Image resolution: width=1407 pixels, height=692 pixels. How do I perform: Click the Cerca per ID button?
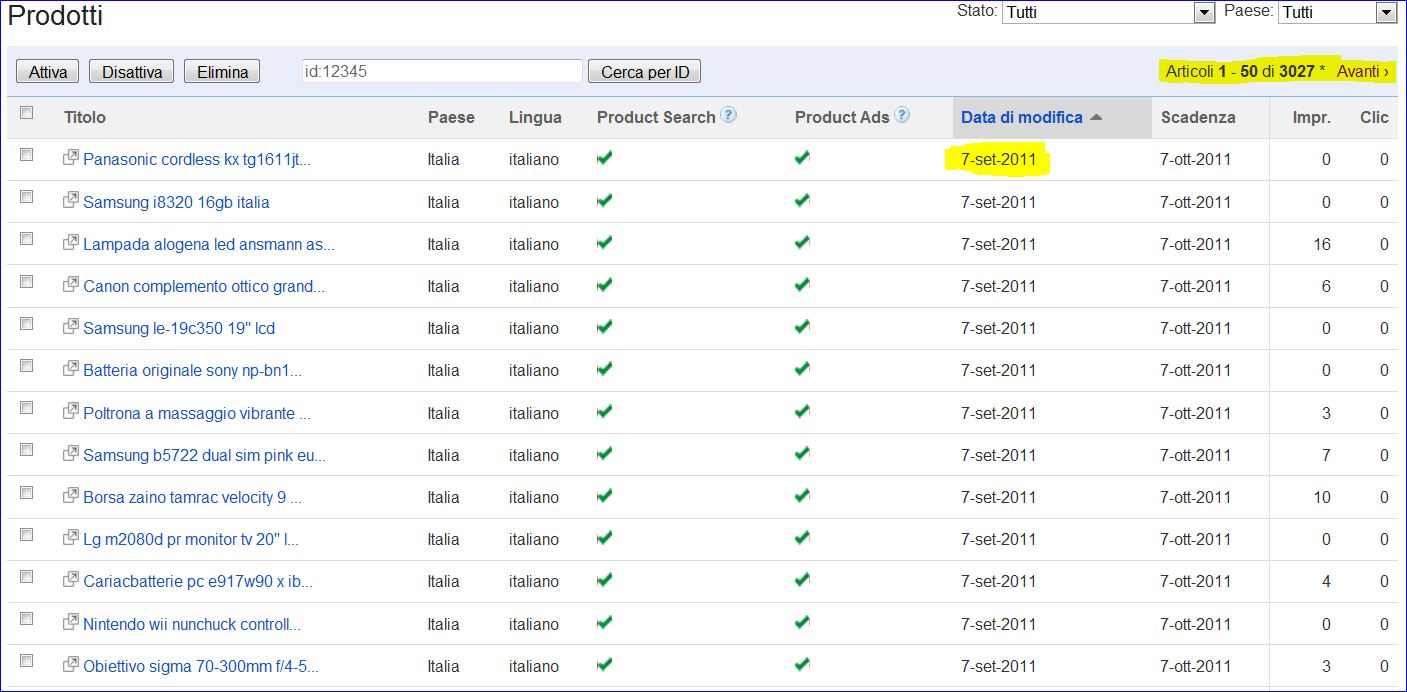pyautogui.click(x=645, y=72)
